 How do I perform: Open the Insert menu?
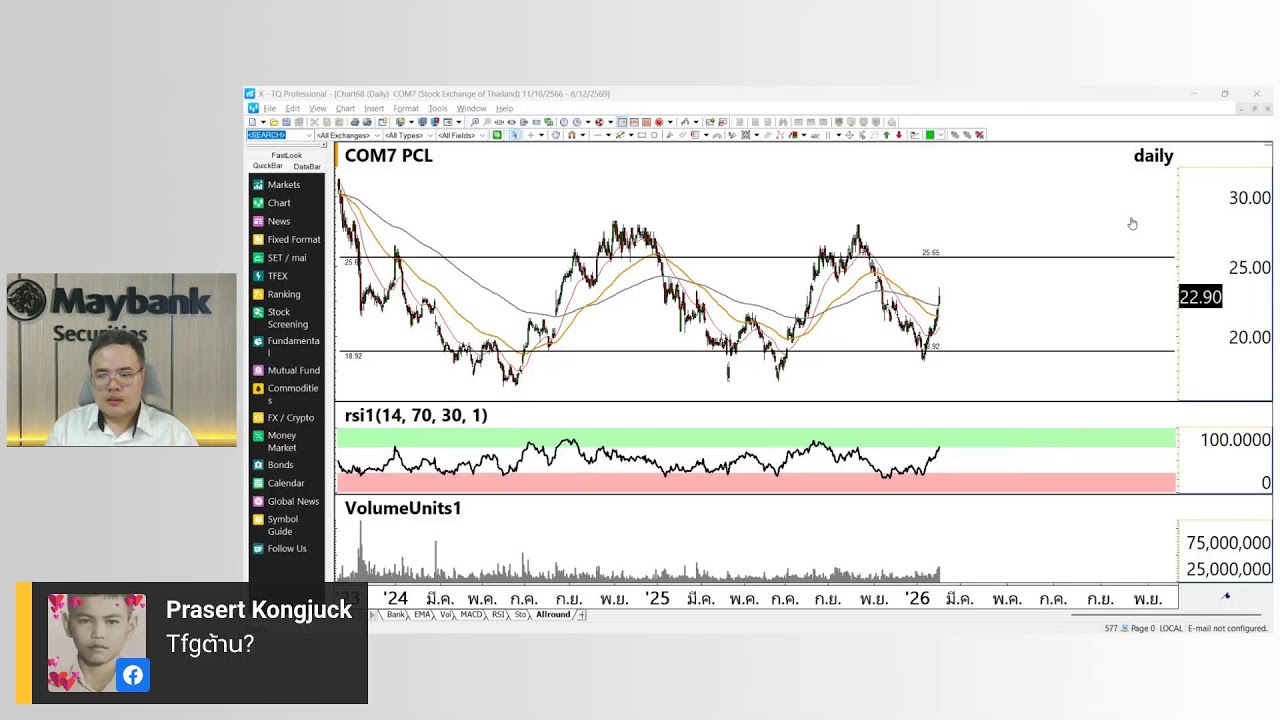coord(374,109)
